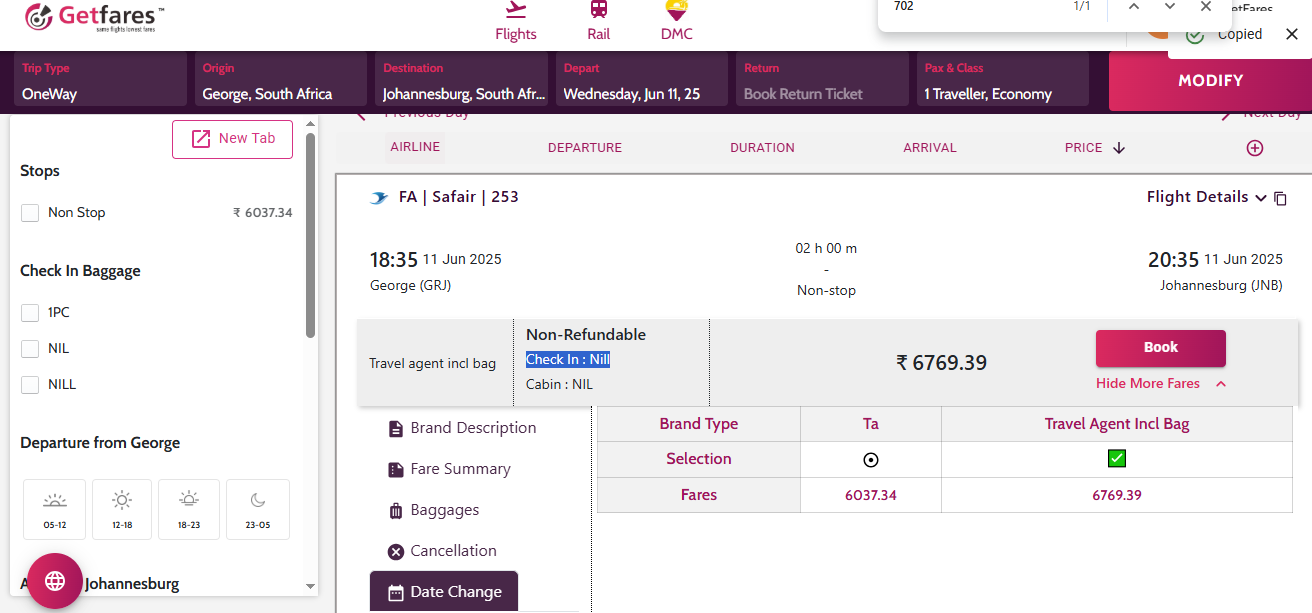This screenshot has width=1312, height=613.
Task: Tick the 1PC baggage checkbox
Action: tap(30, 313)
